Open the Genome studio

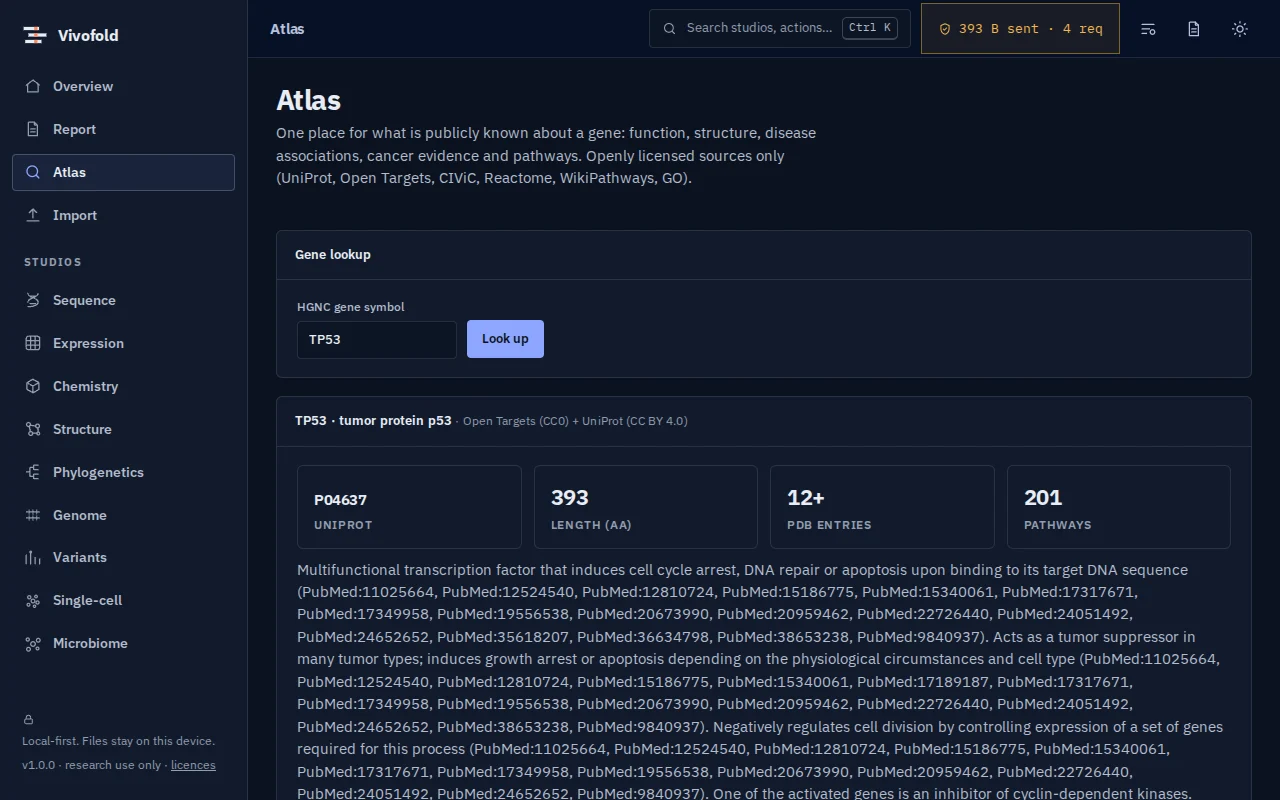(124, 515)
